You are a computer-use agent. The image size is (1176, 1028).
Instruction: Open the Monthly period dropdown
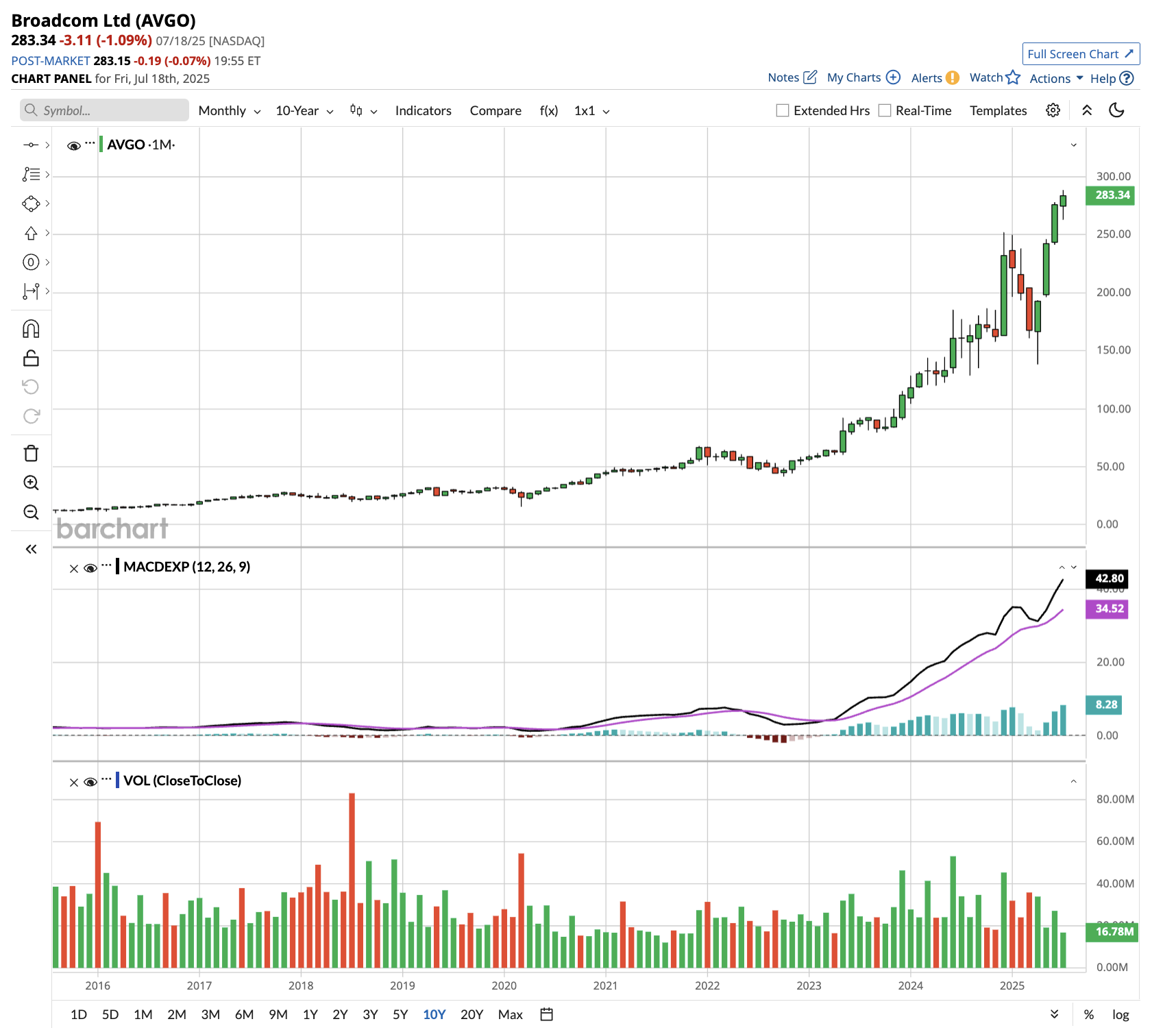click(230, 110)
